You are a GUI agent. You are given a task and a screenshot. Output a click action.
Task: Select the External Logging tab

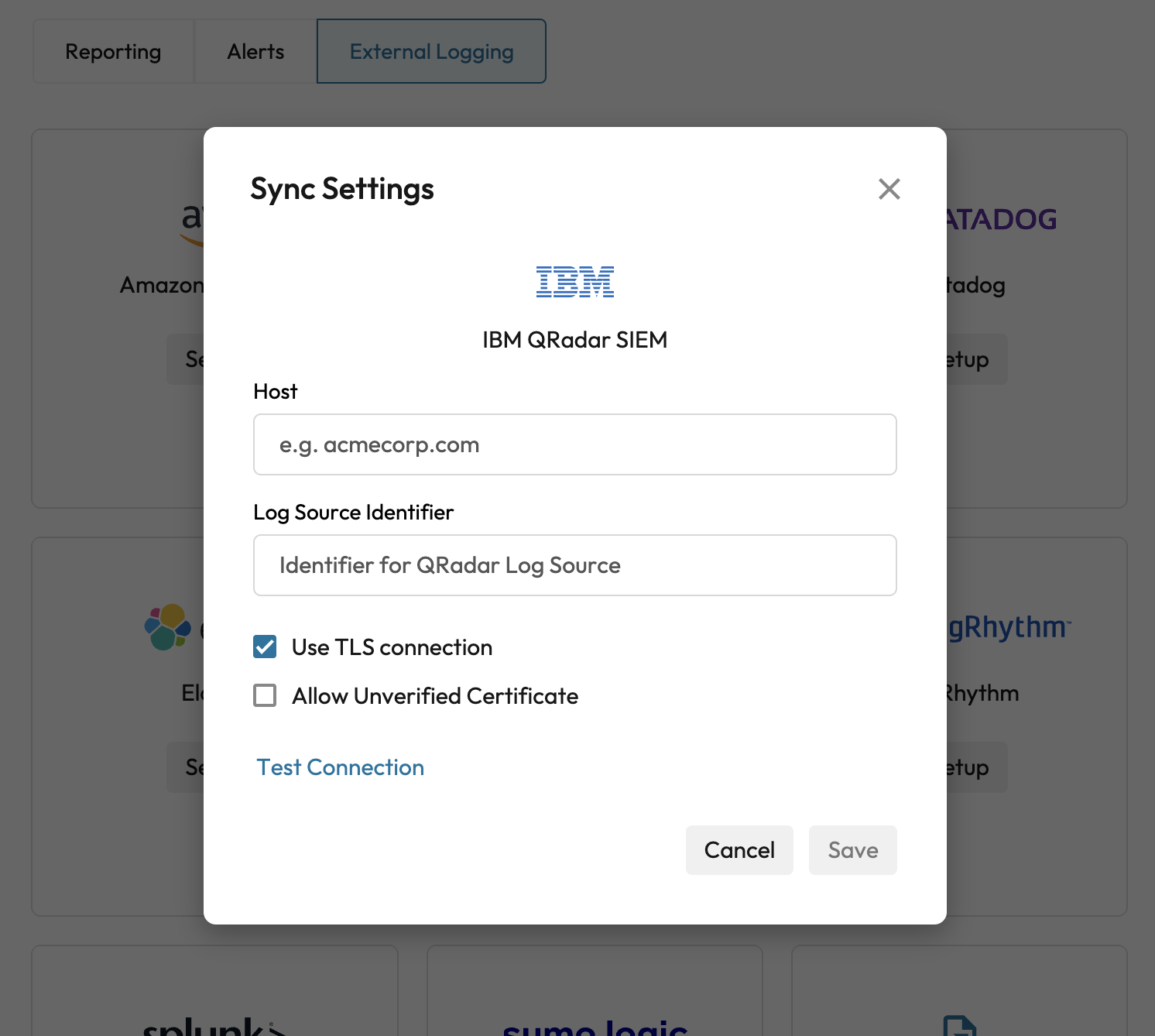(x=431, y=52)
